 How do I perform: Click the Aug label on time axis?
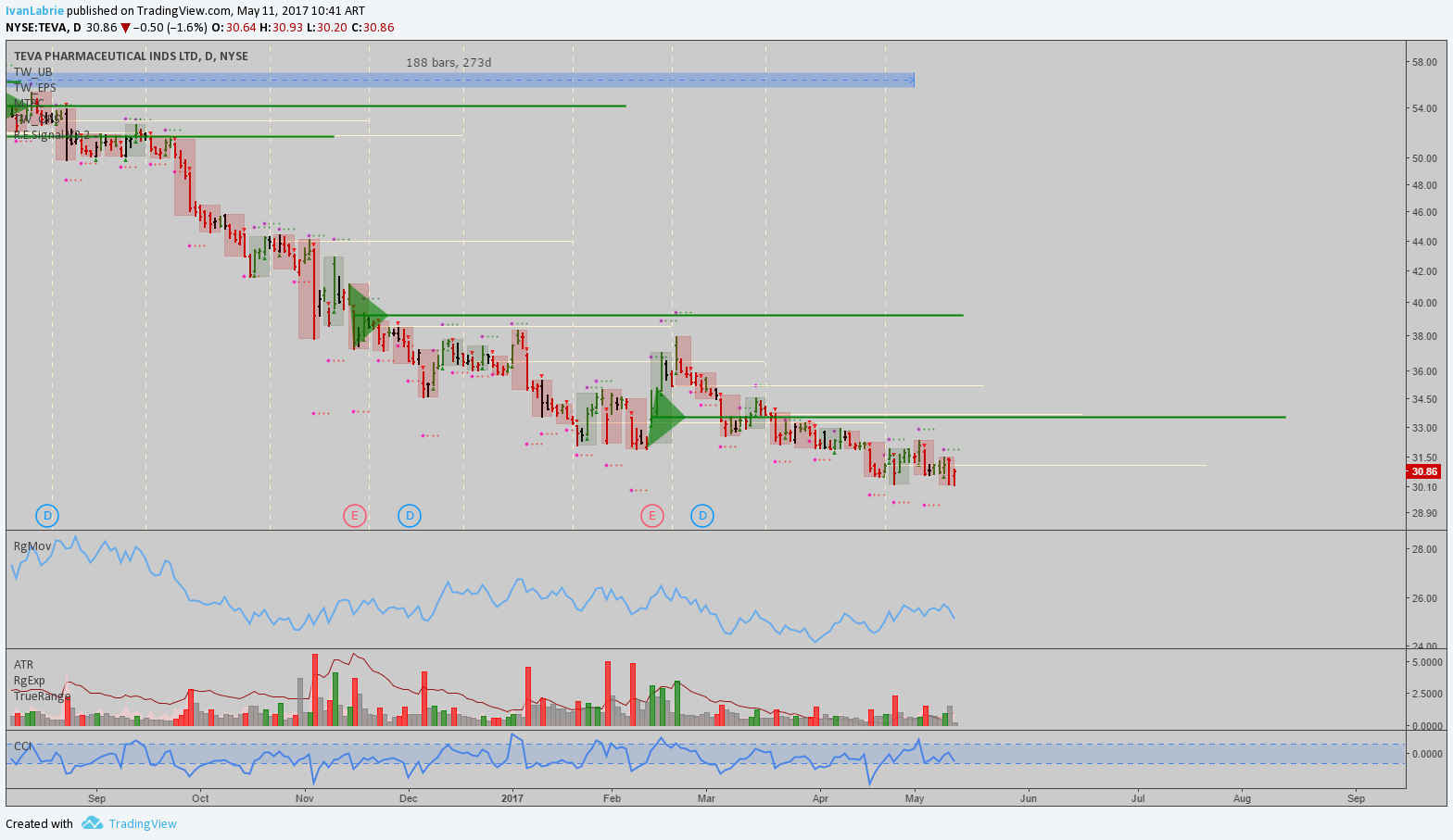click(1243, 798)
